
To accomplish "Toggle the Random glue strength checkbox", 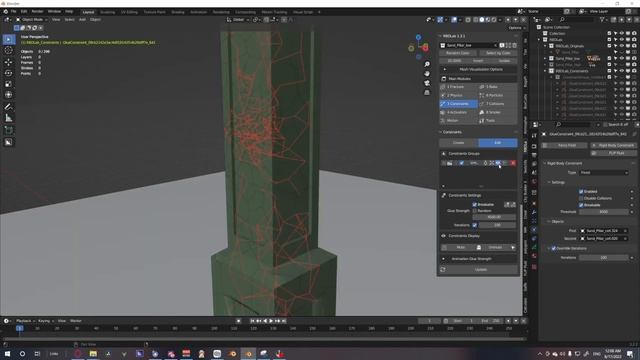I will [x=474, y=211].
